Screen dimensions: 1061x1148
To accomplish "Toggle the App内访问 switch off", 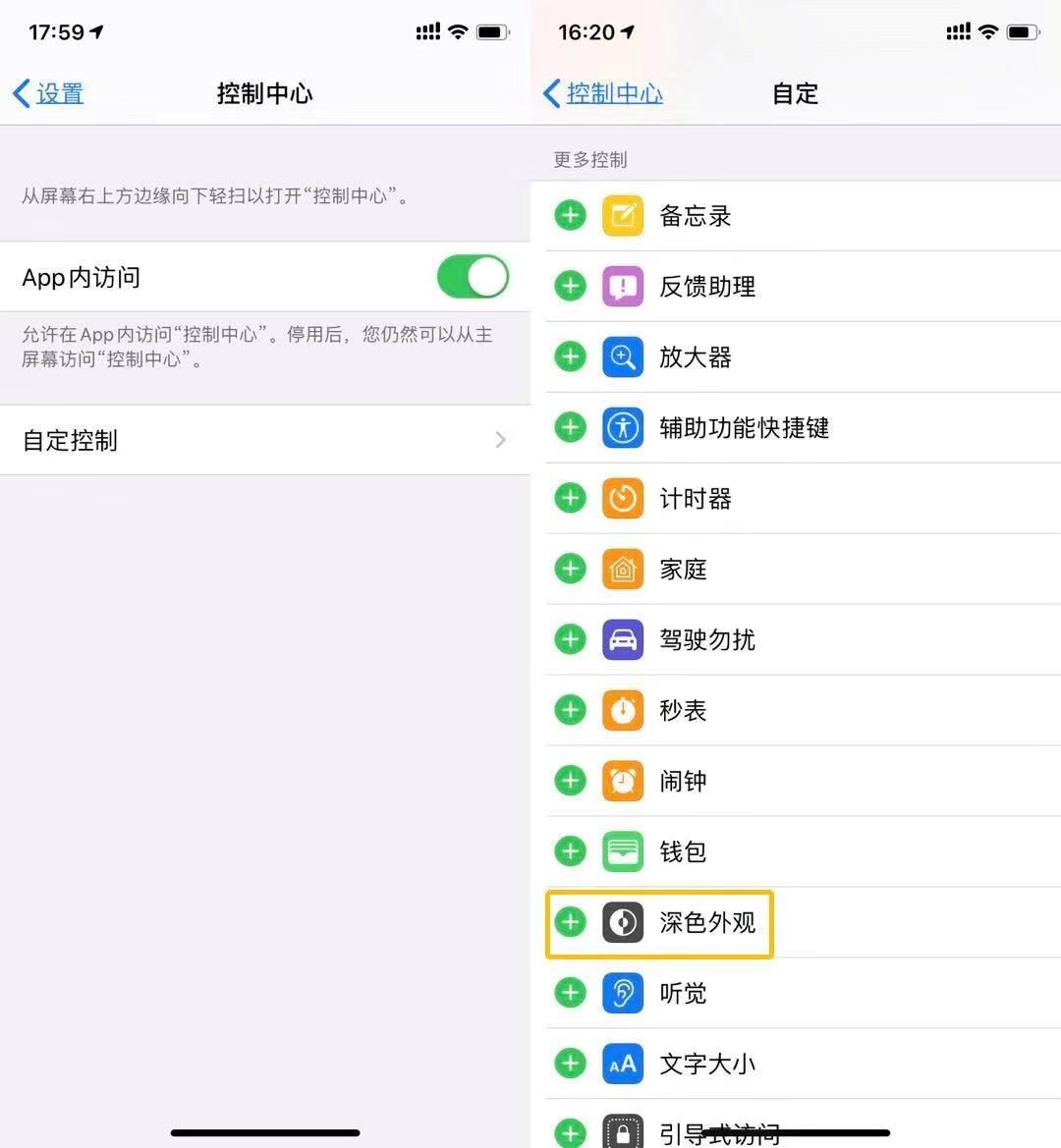I will (473, 277).
